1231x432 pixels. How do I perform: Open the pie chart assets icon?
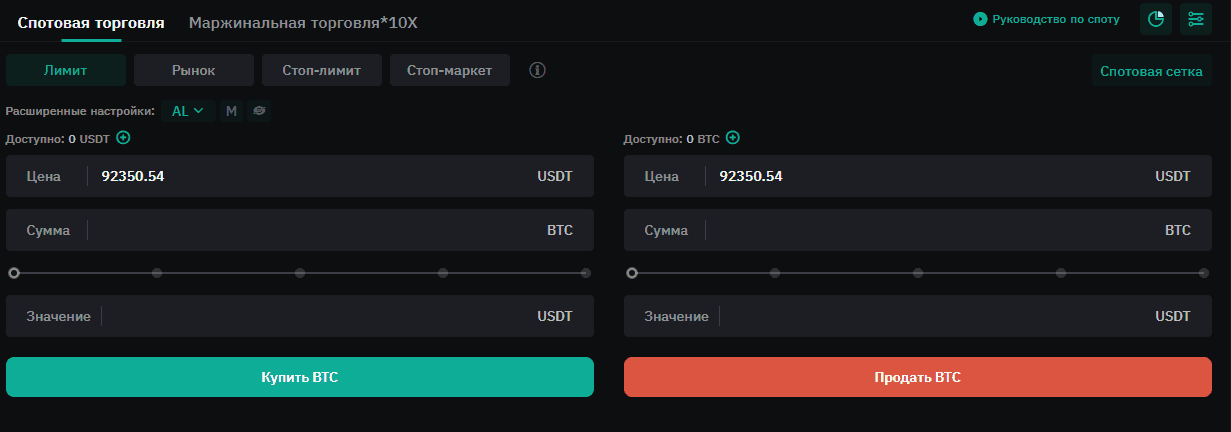pos(1156,19)
